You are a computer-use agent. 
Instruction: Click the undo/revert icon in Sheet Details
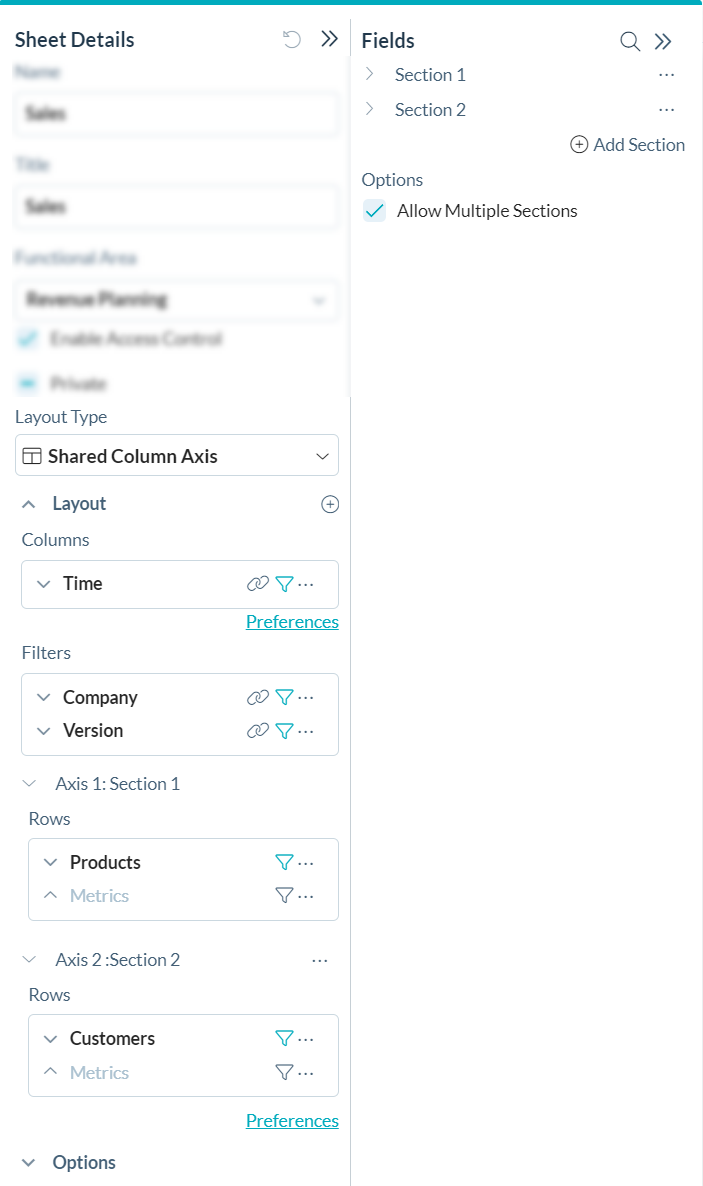(x=290, y=39)
